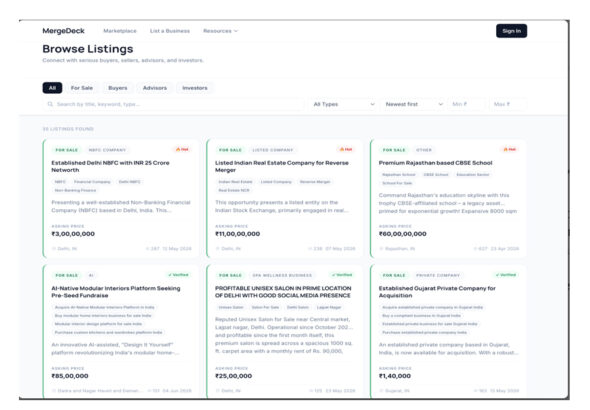Viewport: 590px width, 410px height.
Task: Open the Marketplace nav link
Action: [x=120, y=31]
